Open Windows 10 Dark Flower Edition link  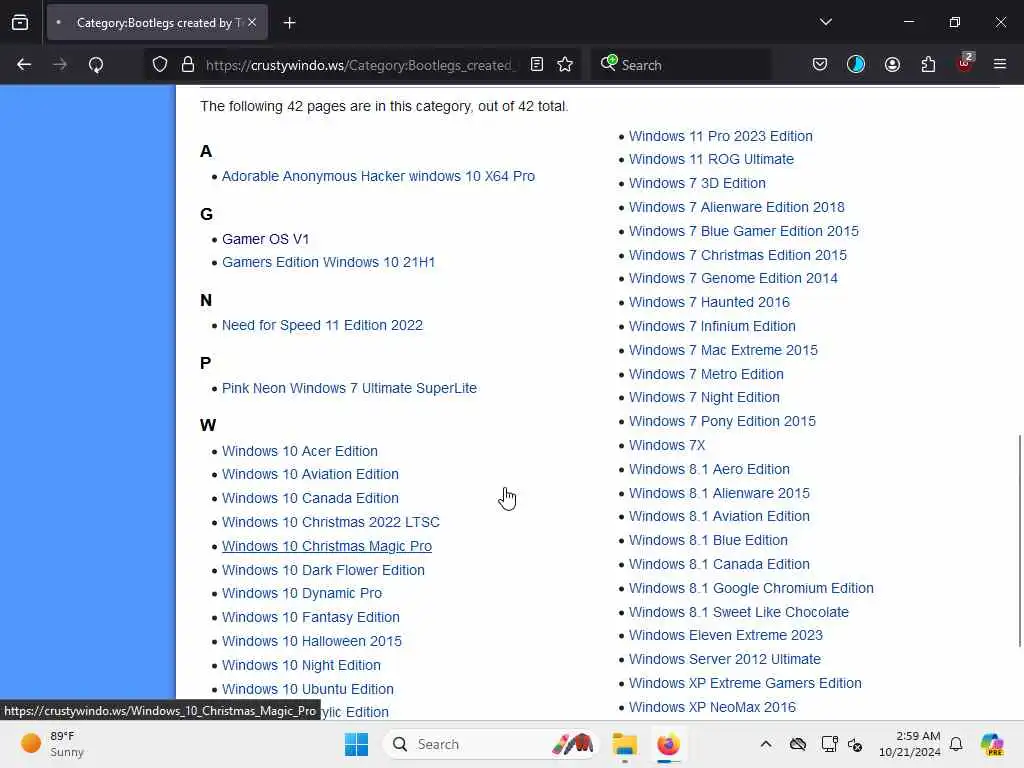coord(323,570)
